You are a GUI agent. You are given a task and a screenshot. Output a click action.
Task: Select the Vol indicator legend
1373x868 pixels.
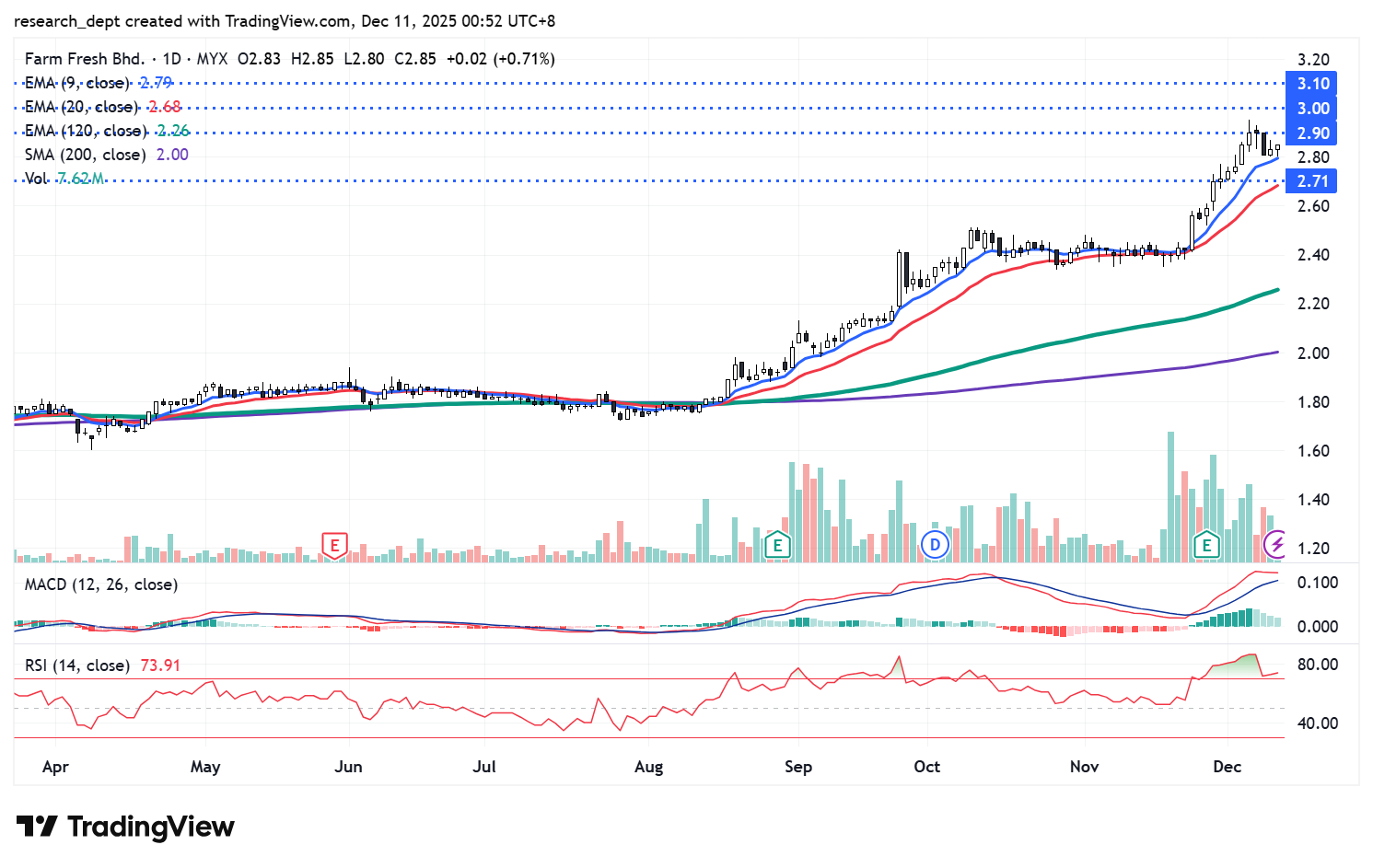(x=37, y=179)
